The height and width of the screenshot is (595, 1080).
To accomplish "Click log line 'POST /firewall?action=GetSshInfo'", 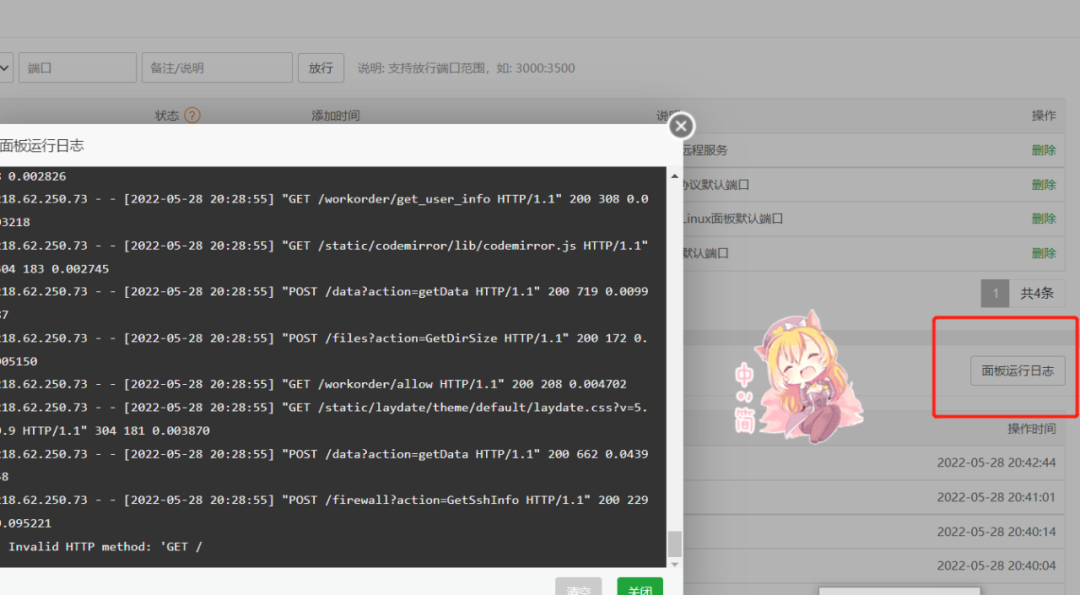I will point(324,511).
